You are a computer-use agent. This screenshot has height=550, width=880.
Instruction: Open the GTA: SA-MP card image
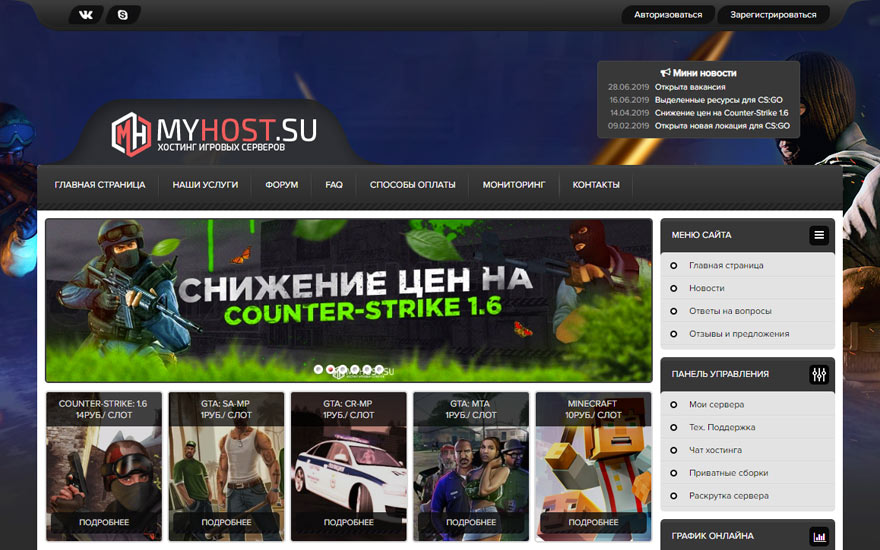tap(226, 469)
